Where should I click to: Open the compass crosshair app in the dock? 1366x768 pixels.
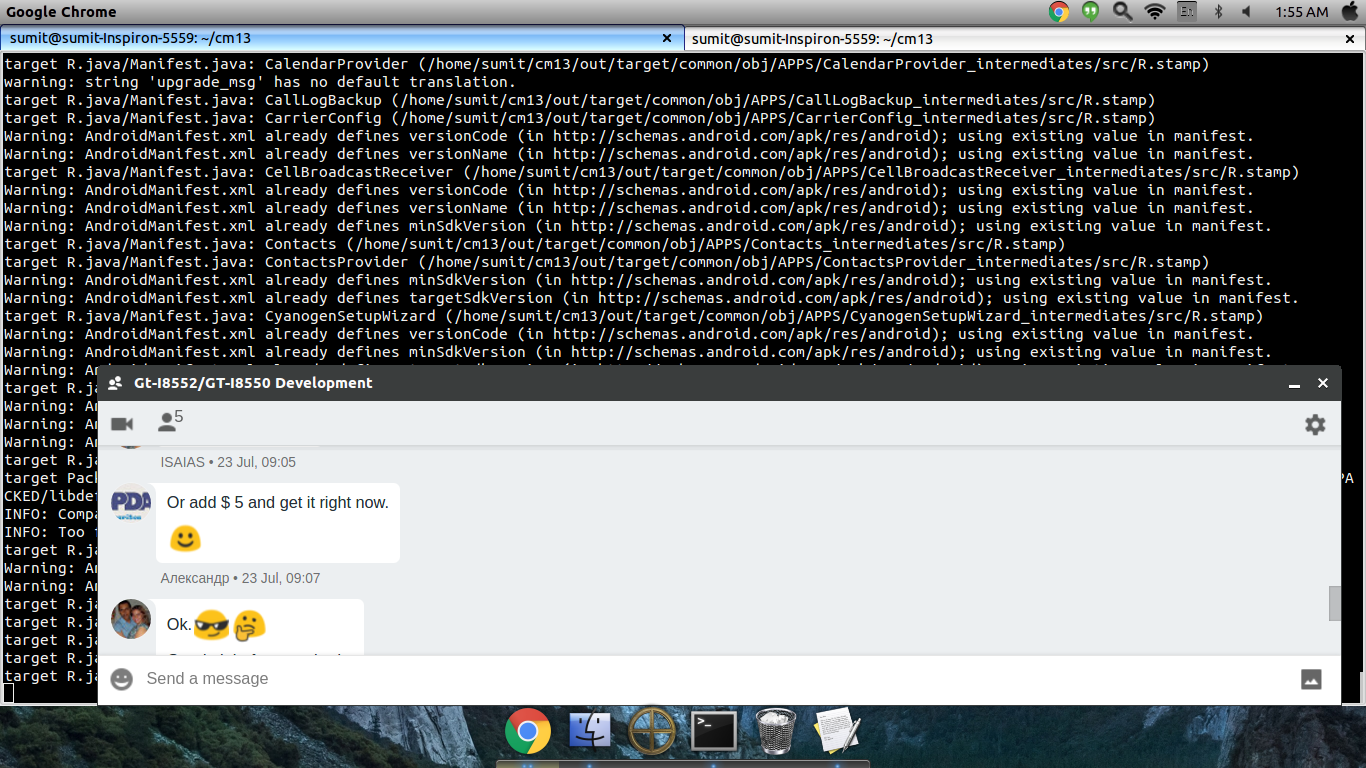coord(652,731)
